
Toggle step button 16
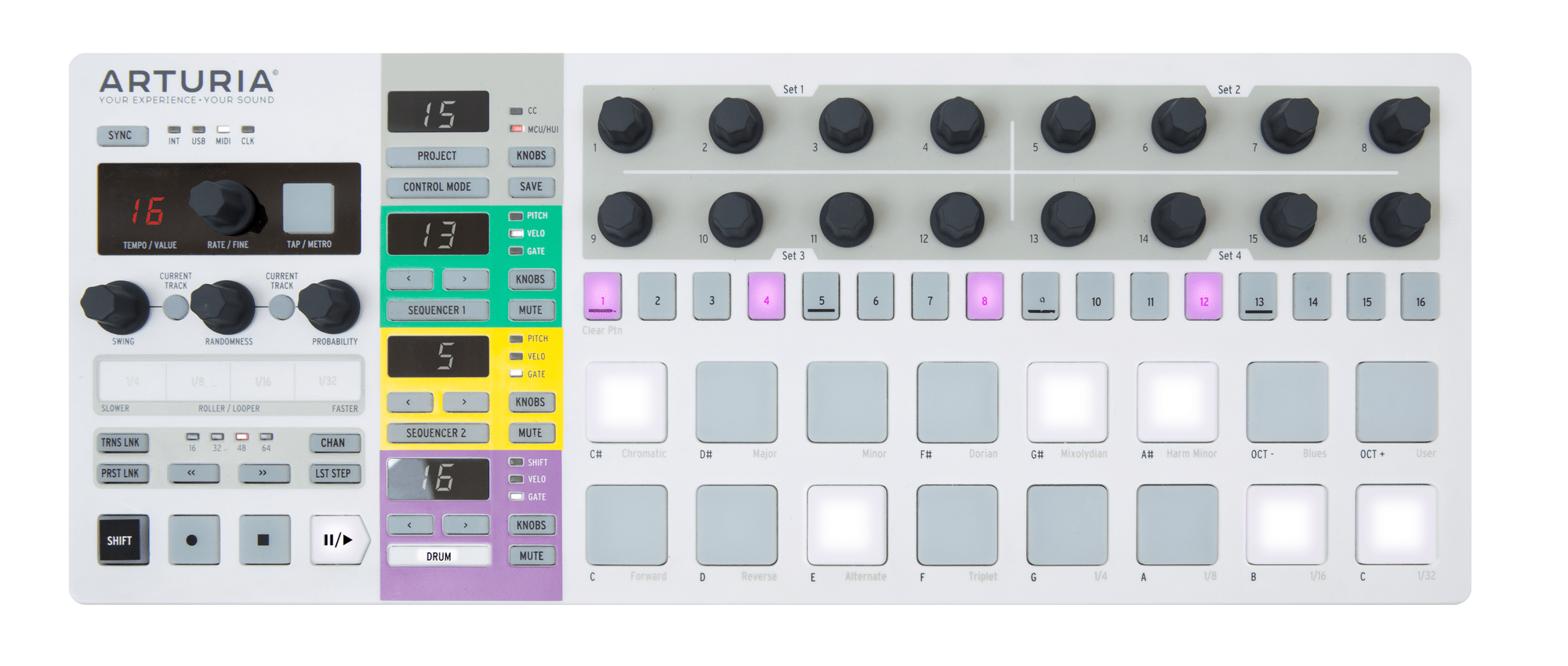point(1420,297)
